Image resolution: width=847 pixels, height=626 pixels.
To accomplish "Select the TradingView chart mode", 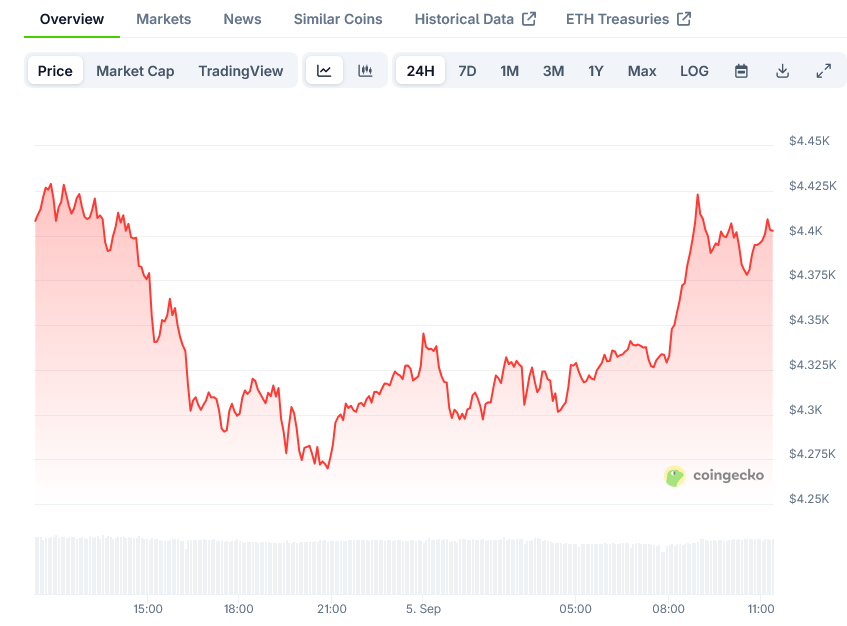I will pyautogui.click(x=241, y=71).
